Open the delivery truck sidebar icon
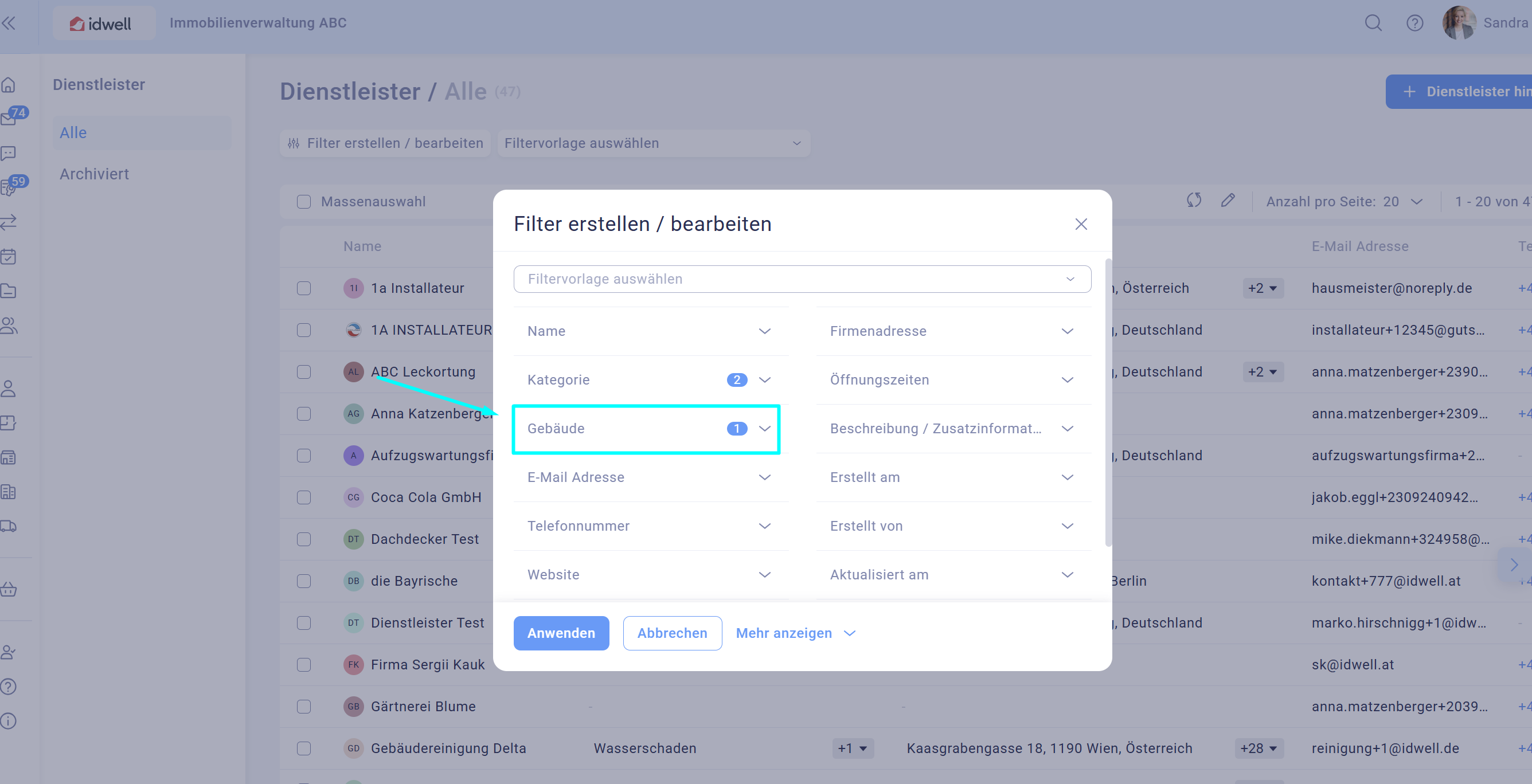 coord(9,527)
